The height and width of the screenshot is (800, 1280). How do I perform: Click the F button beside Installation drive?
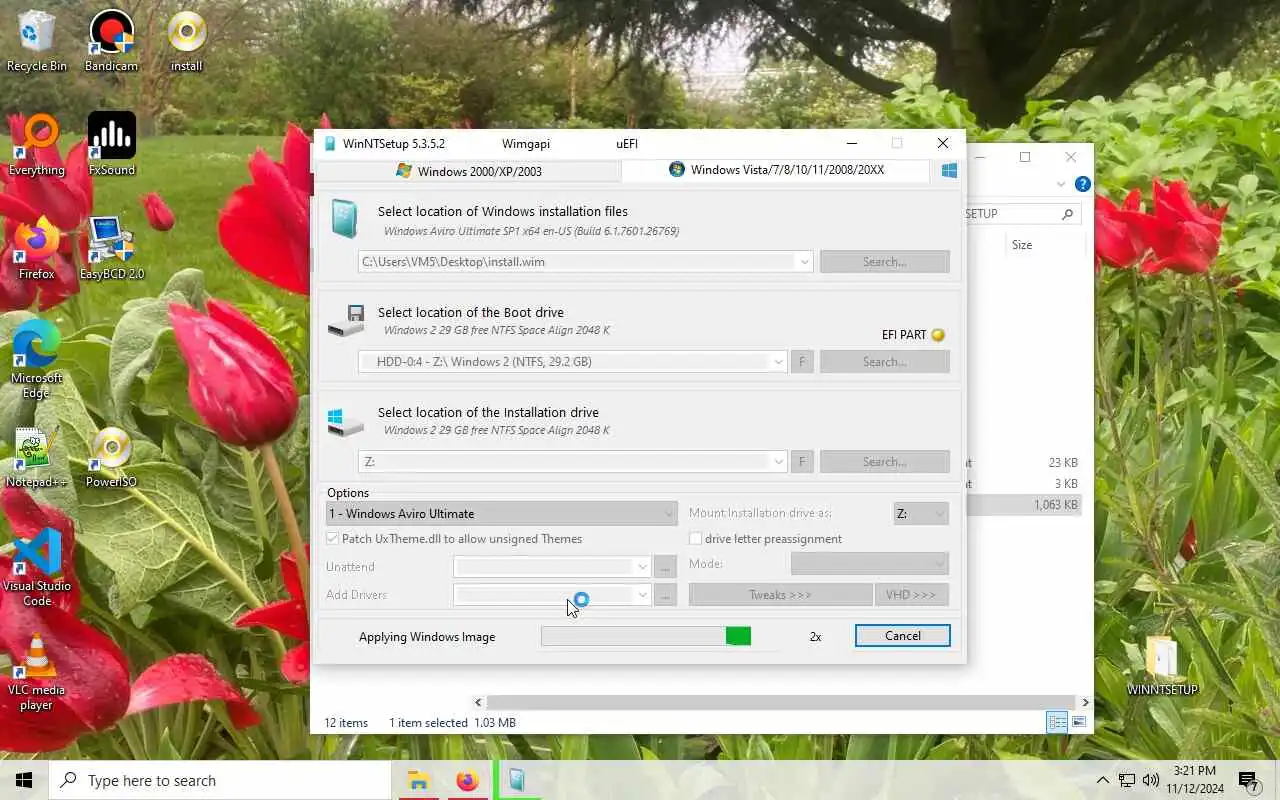click(801, 462)
